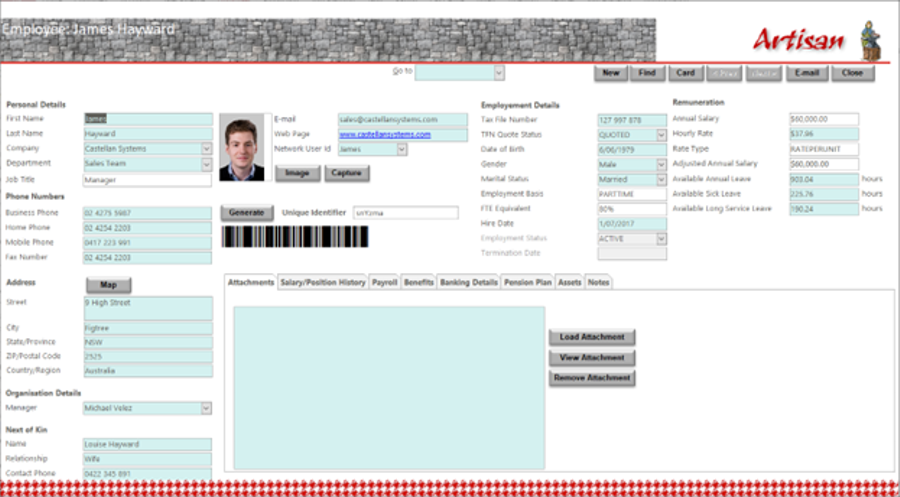
Task: Click the Home Phone field
Action: click(147, 228)
